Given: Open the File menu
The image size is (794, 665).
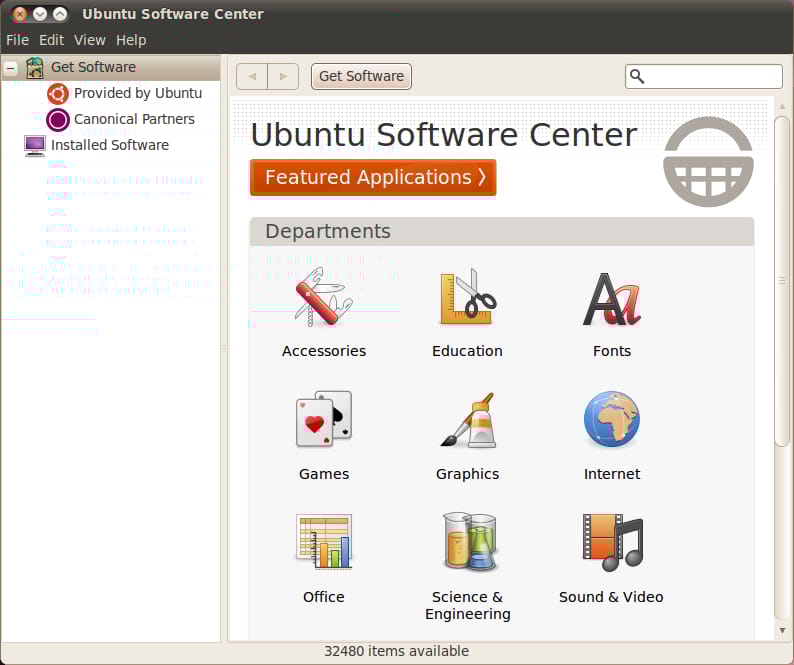Looking at the screenshot, I should (x=17, y=40).
